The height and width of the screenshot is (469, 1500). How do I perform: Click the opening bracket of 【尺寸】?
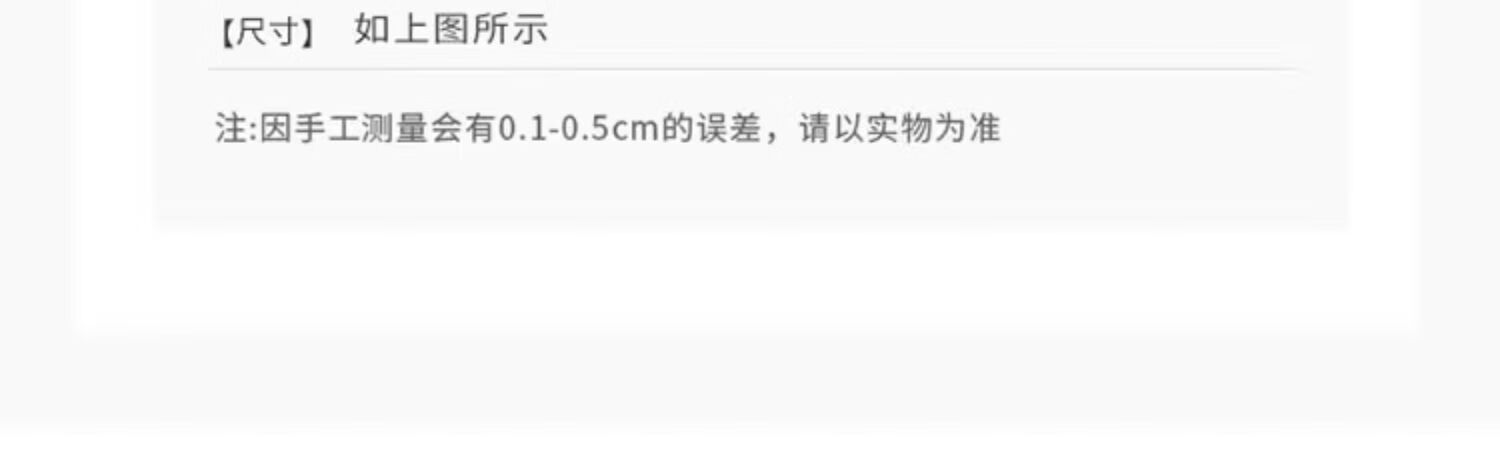pyautogui.click(x=226, y=32)
